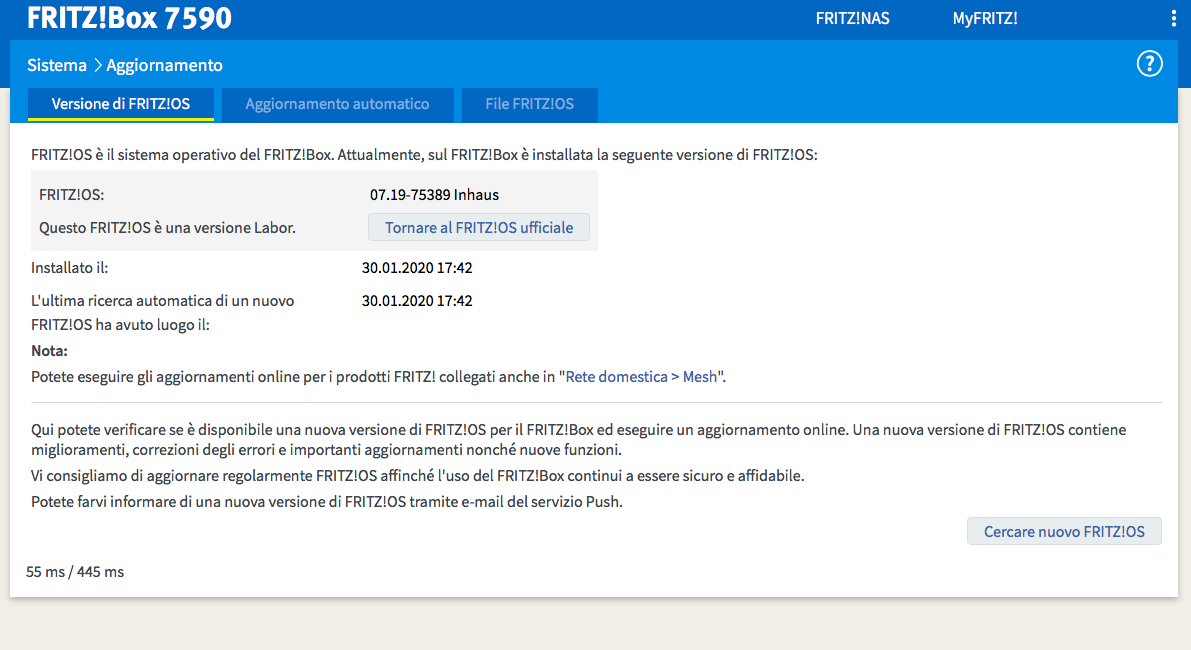Open the MyFRITZ! link
The width and height of the screenshot is (1191, 650).
[984, 18]
